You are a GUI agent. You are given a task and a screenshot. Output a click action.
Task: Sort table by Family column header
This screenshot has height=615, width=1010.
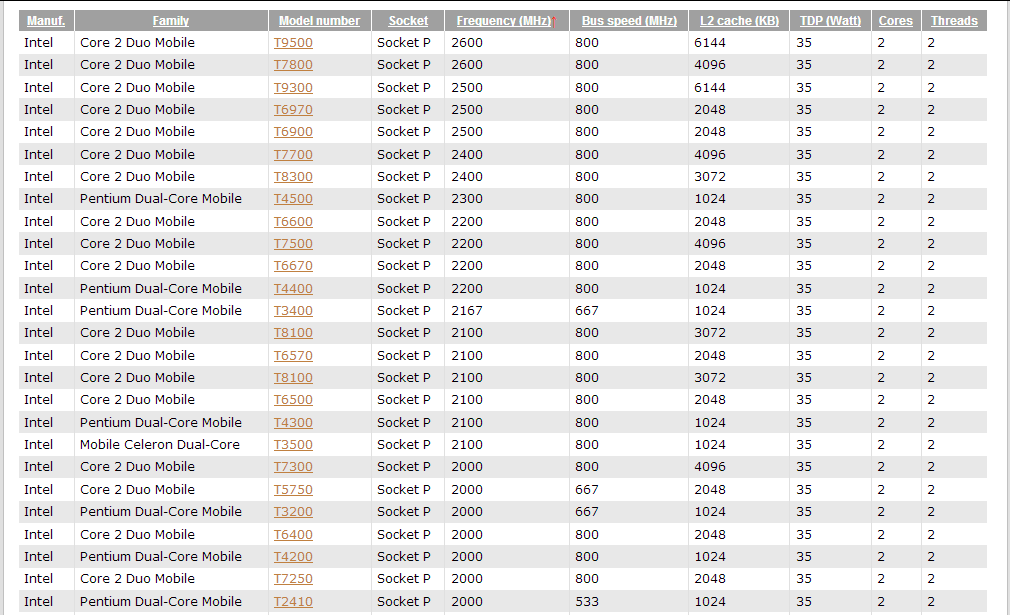coord(171,21)
